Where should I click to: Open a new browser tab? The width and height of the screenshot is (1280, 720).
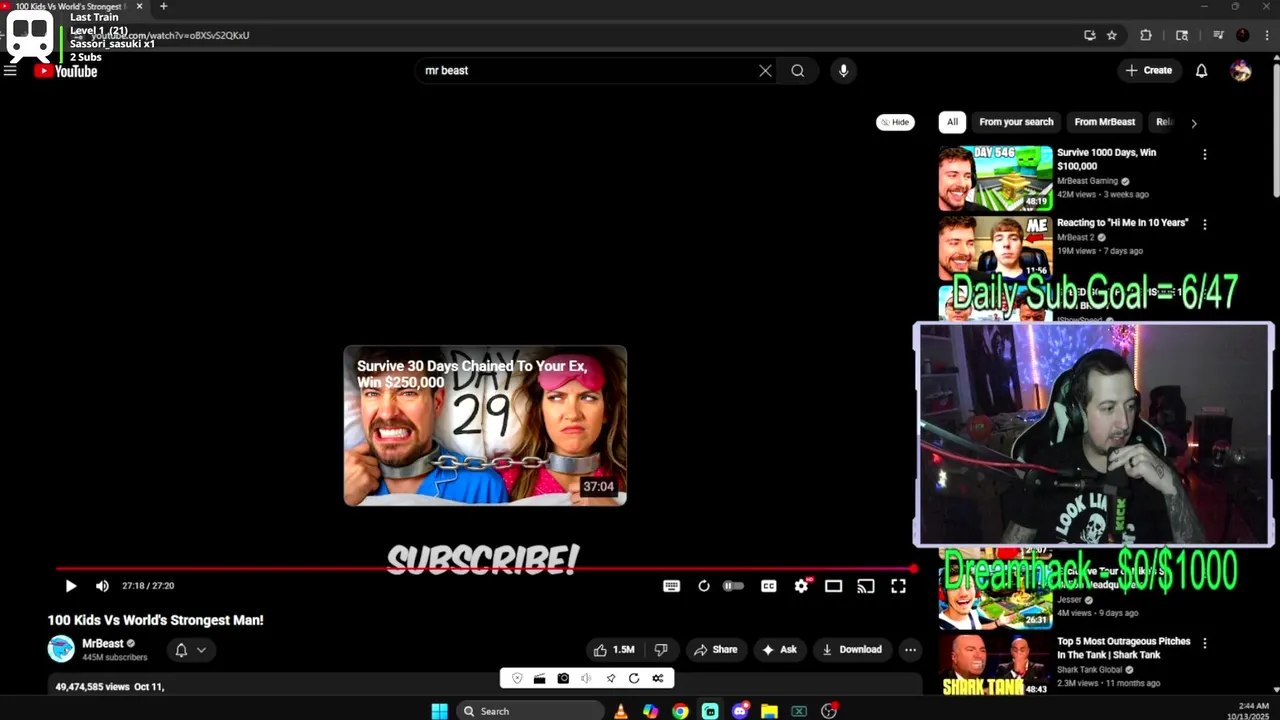click(x=163, y=6)
